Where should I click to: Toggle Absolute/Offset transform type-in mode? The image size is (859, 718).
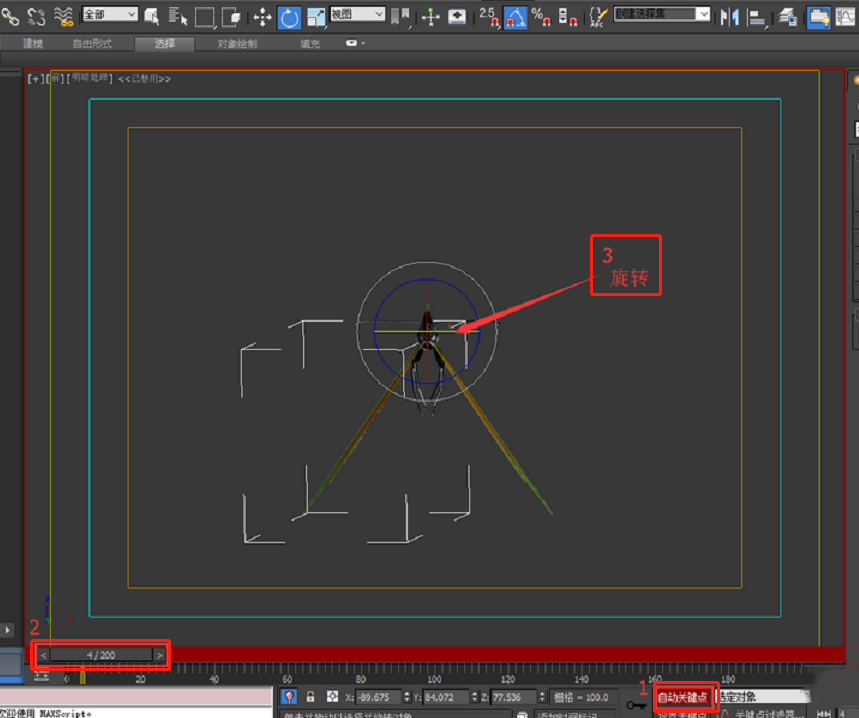pyautogui.click(x=333, y=697)
